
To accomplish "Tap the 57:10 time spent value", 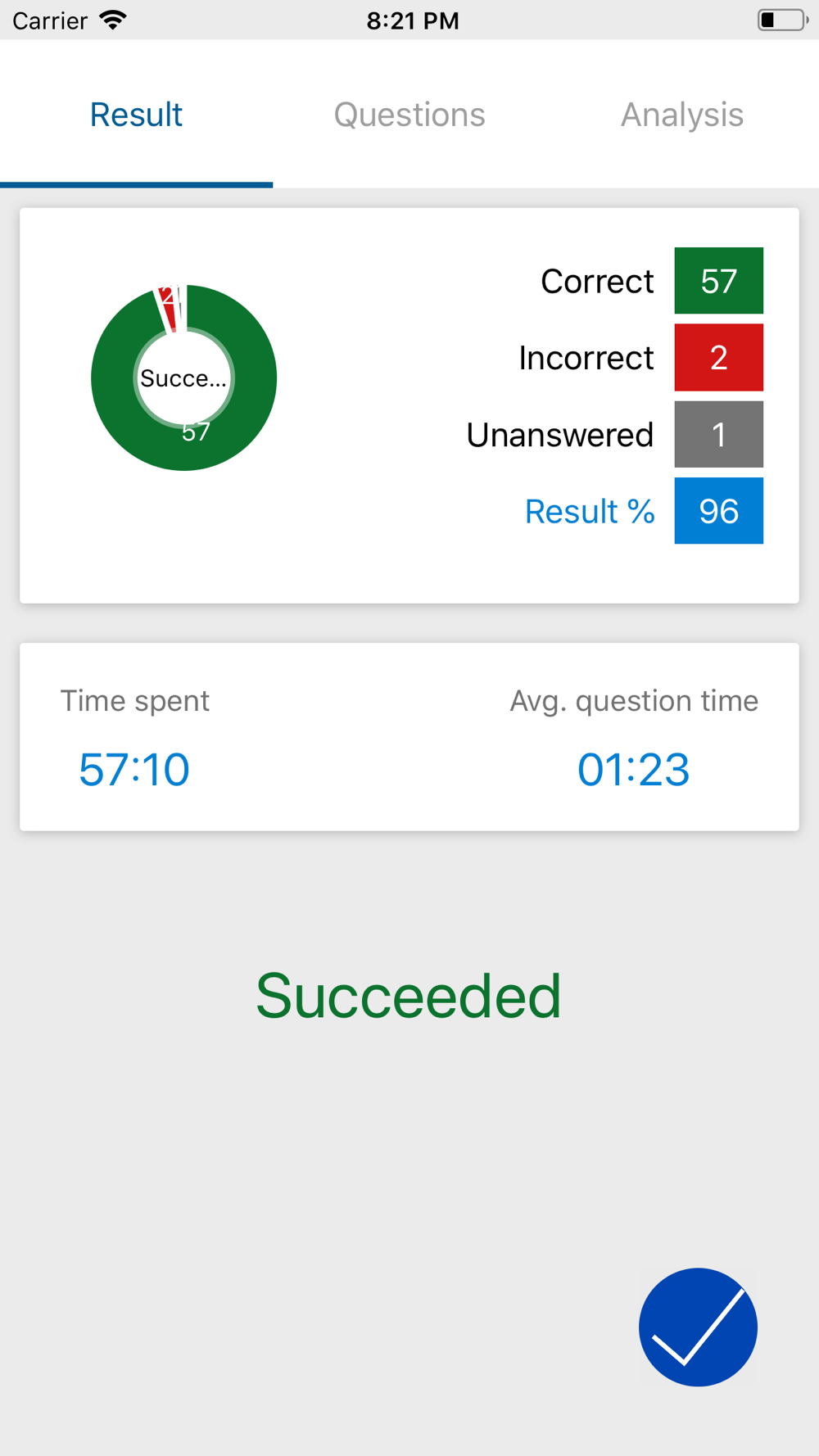I will [134, 770].
